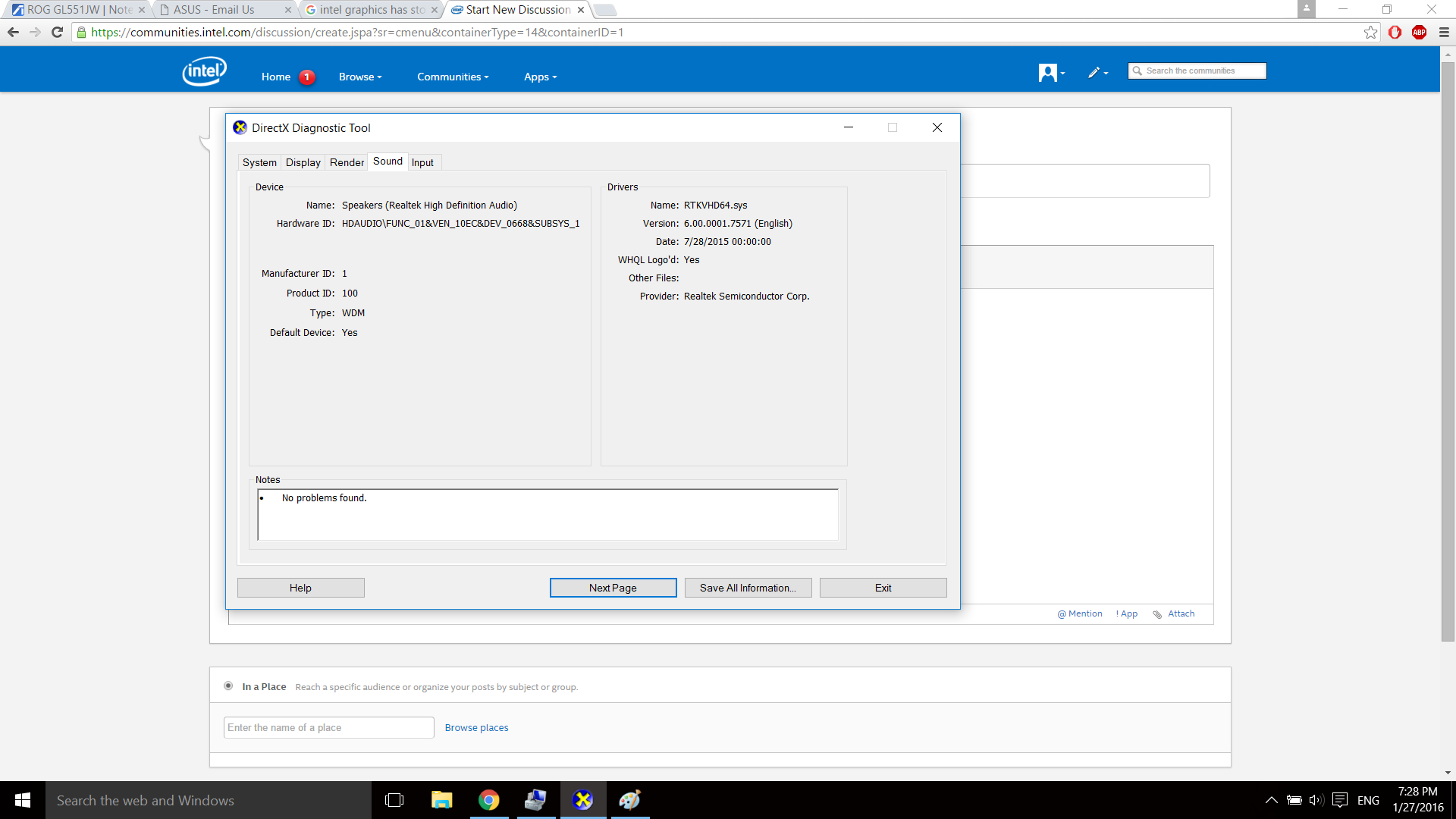Expand the Browse dropdown menu
Screen dimensions: 1456x819
pyautogui.click(x=360, y=77)
